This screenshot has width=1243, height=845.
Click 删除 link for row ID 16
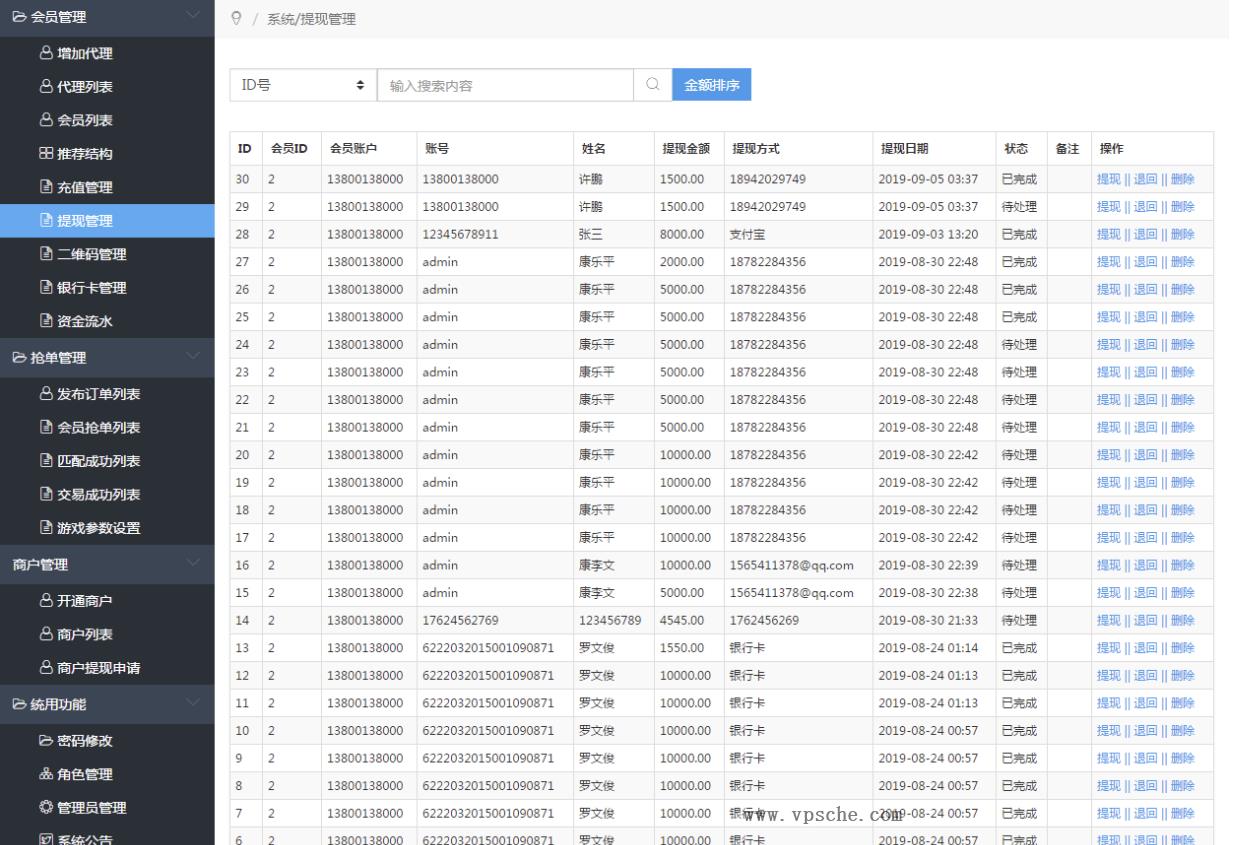[1182, 565]
